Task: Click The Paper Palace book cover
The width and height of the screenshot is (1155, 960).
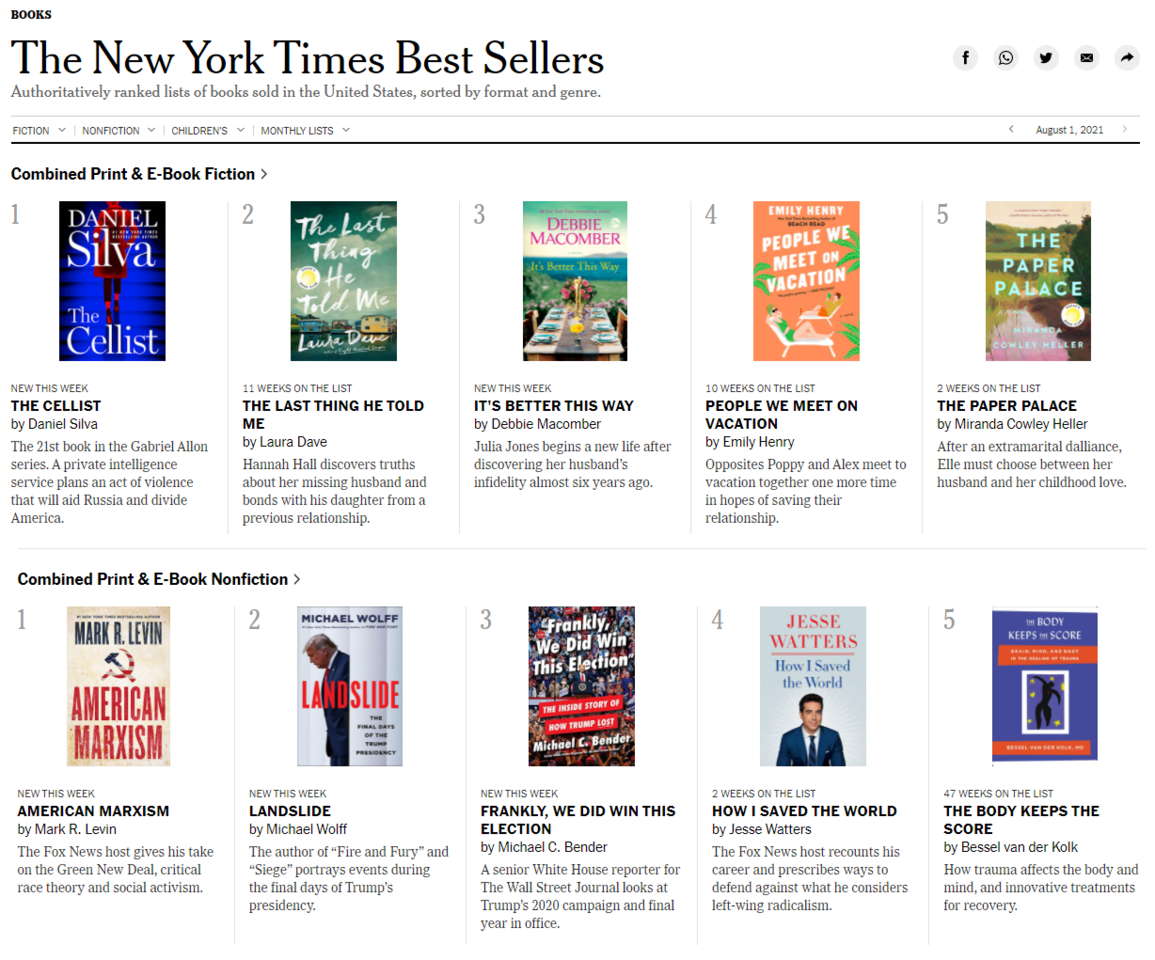Action: (x=1040, y=281)
